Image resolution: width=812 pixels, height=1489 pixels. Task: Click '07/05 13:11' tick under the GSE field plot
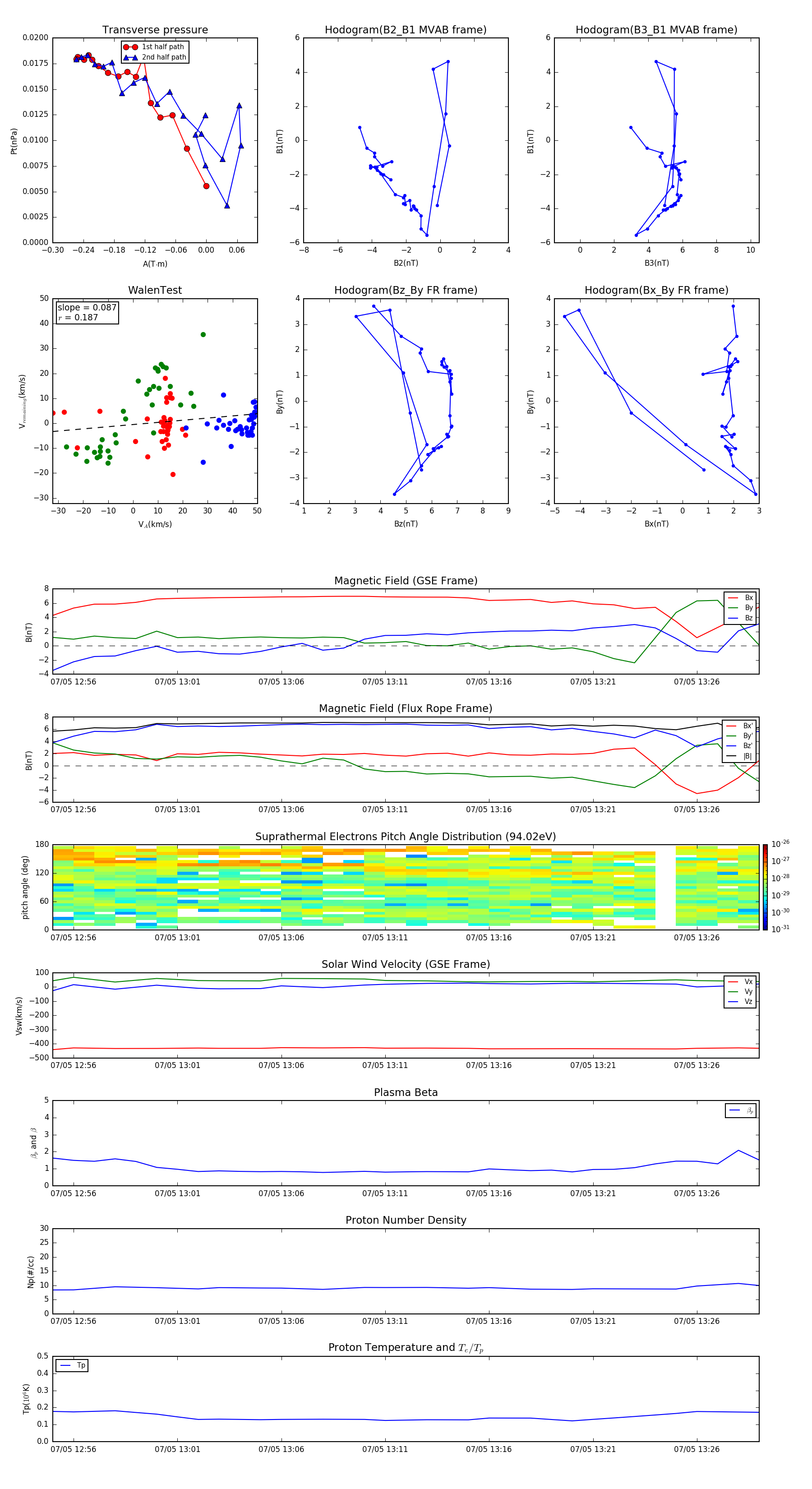pos(385,682)
